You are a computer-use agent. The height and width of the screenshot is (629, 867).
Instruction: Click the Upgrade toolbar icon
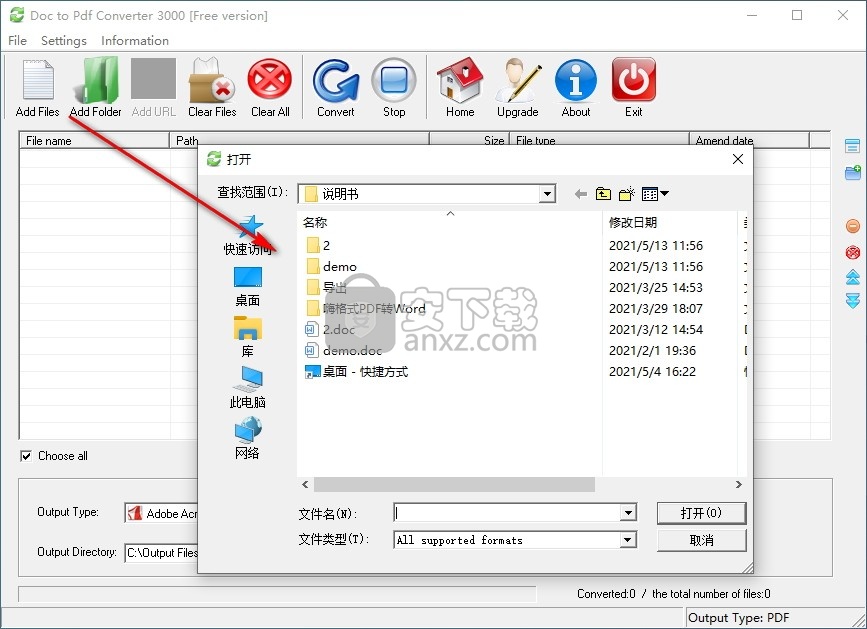click(x=518, y=81)
